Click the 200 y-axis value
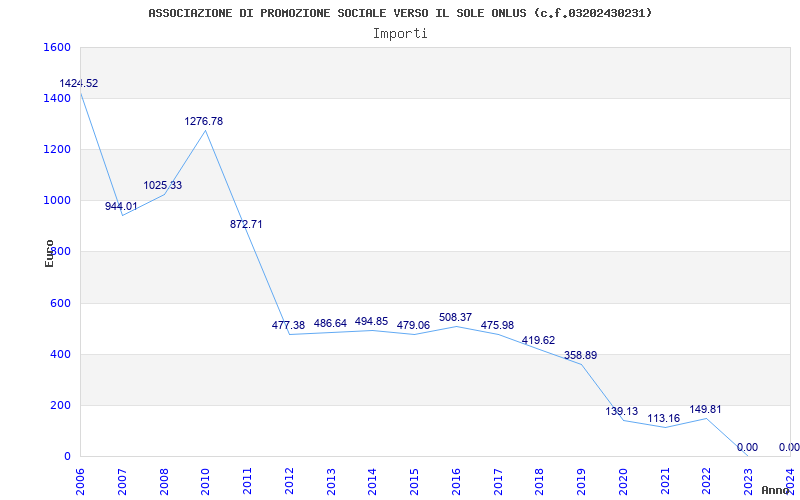The image size is (800, 500). click(x=61, y=405)
